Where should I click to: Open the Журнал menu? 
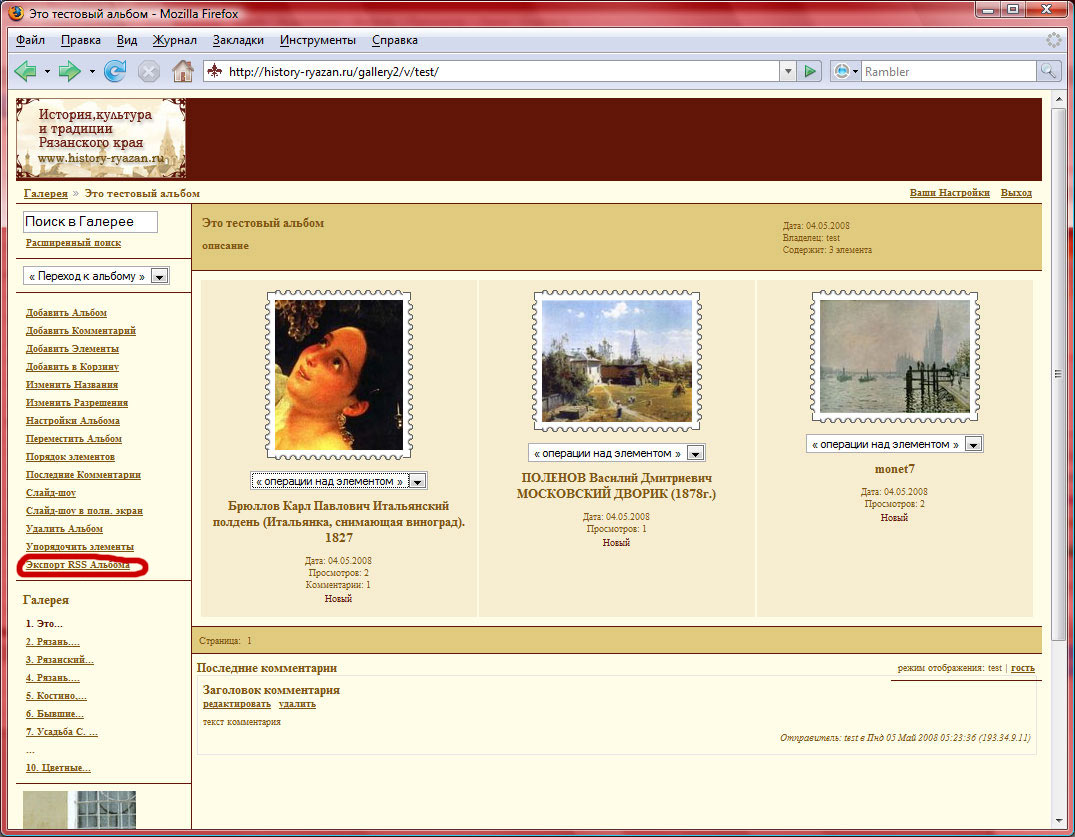[x=174, y=40]
